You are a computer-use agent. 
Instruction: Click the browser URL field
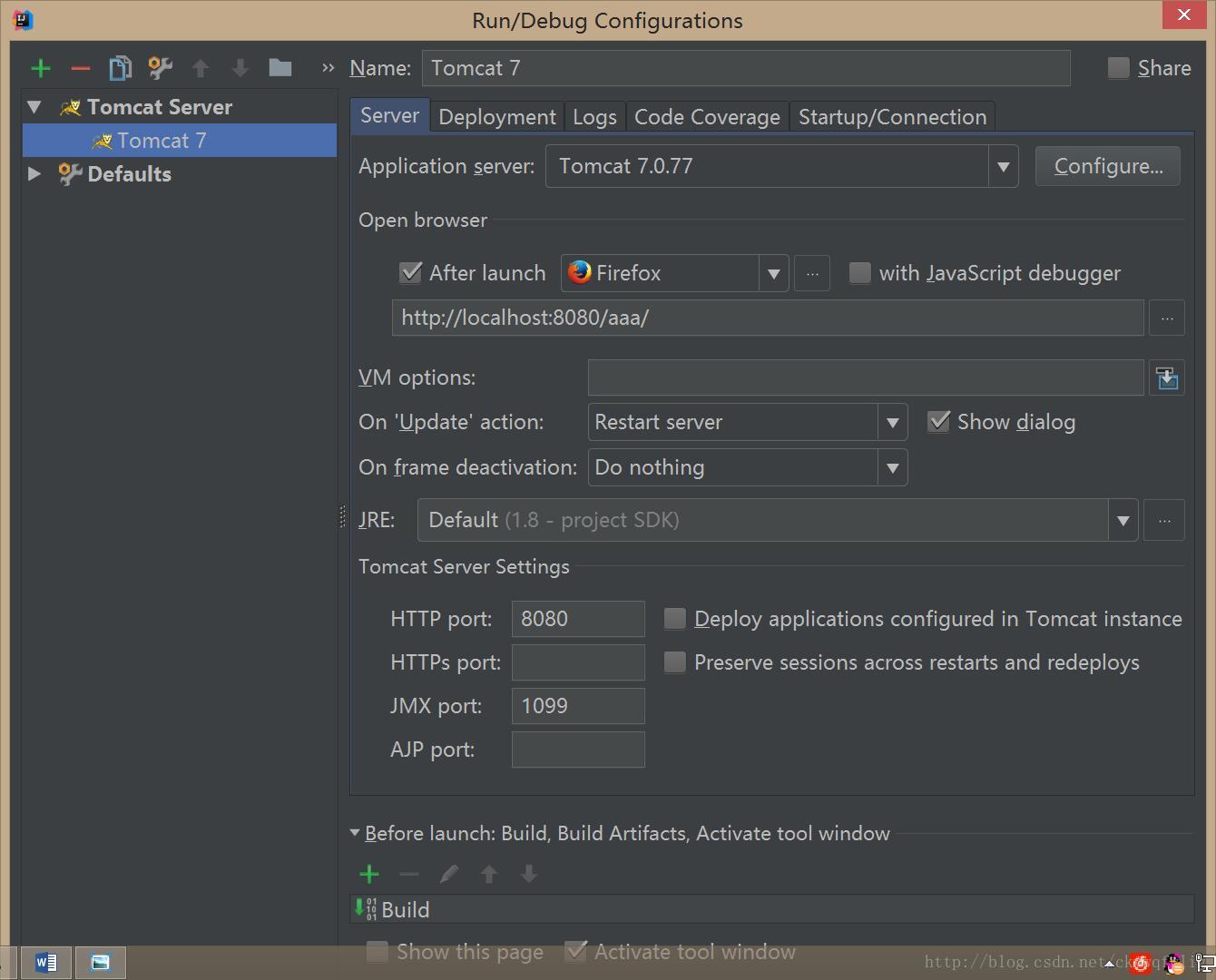(768, 318)
